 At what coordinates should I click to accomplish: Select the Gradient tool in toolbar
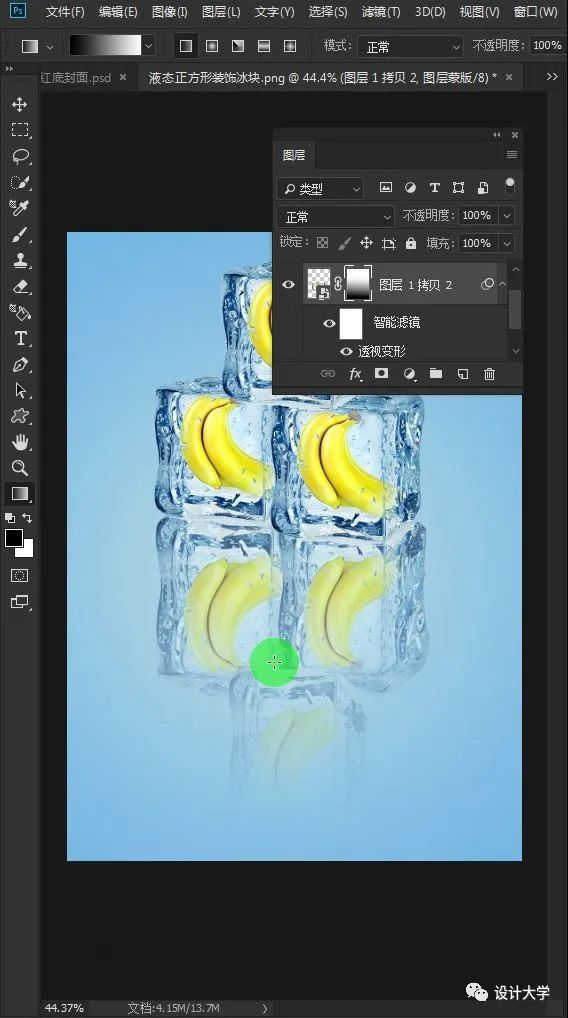(19, 493)
